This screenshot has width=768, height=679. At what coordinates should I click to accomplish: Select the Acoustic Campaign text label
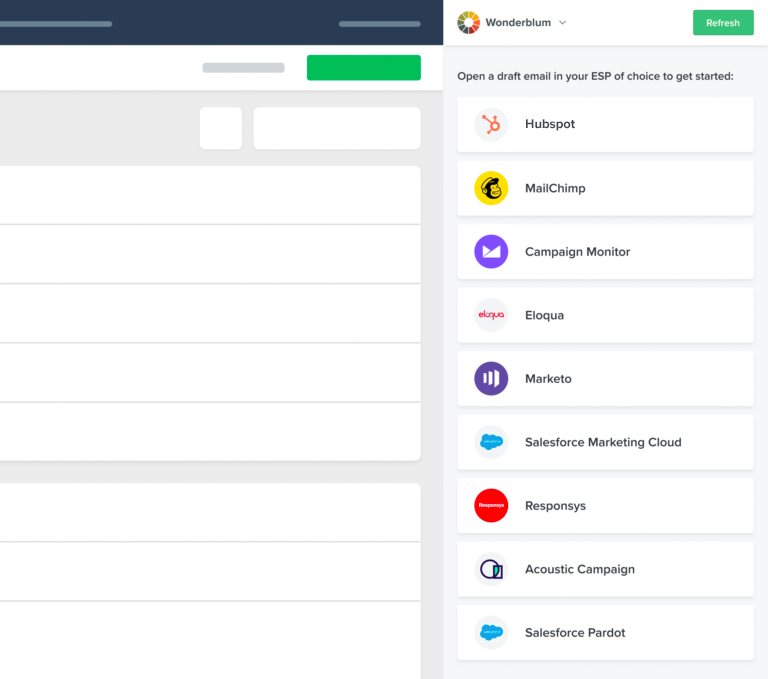tap(580, 569)
